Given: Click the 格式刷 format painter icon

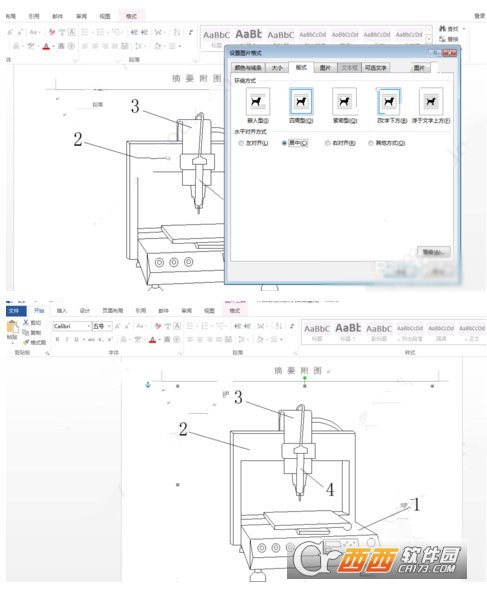Looking at the screenshot, I should (x=26, y=342).
